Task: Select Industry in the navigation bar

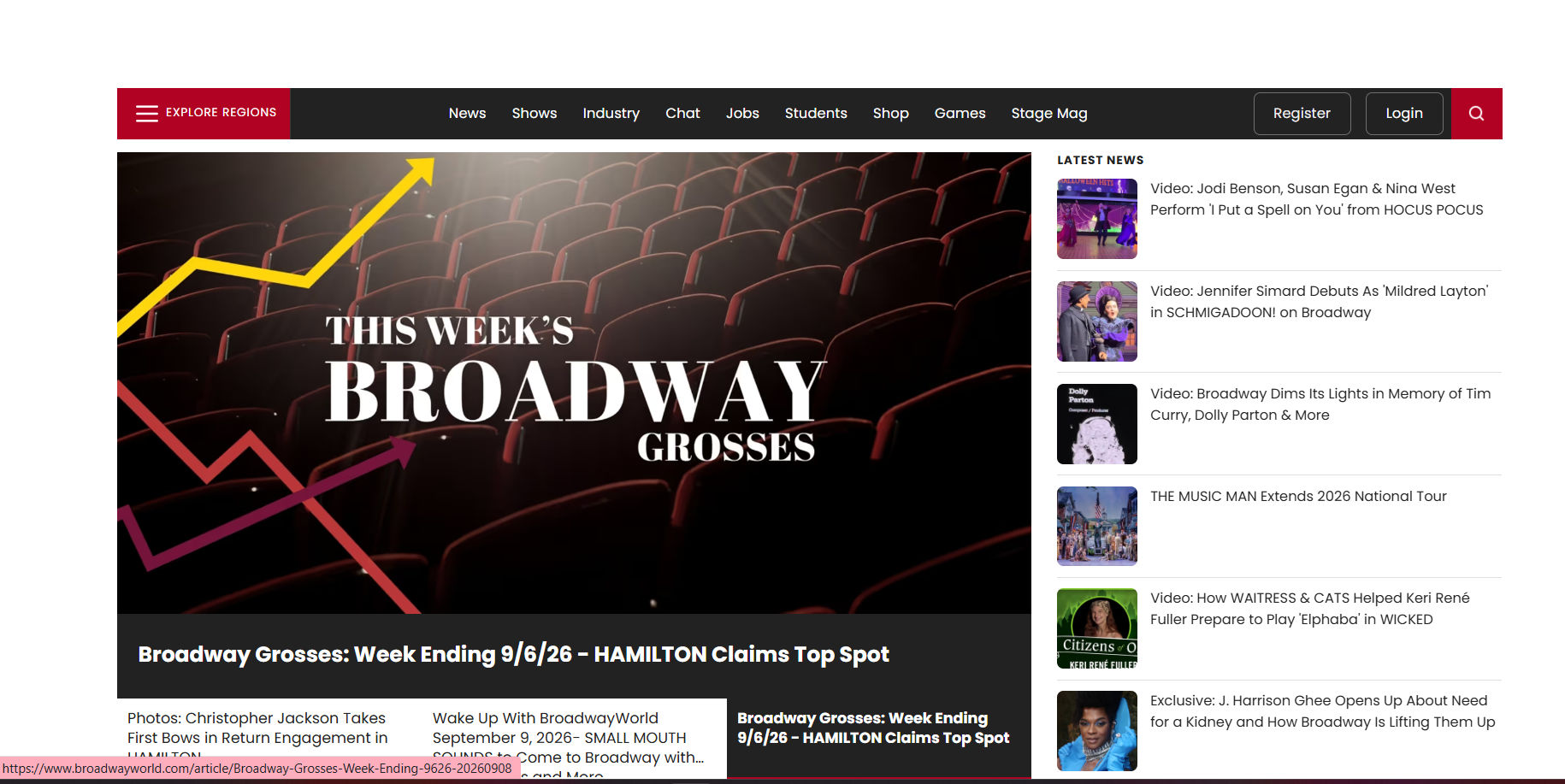Action: [x=611, y=113]
